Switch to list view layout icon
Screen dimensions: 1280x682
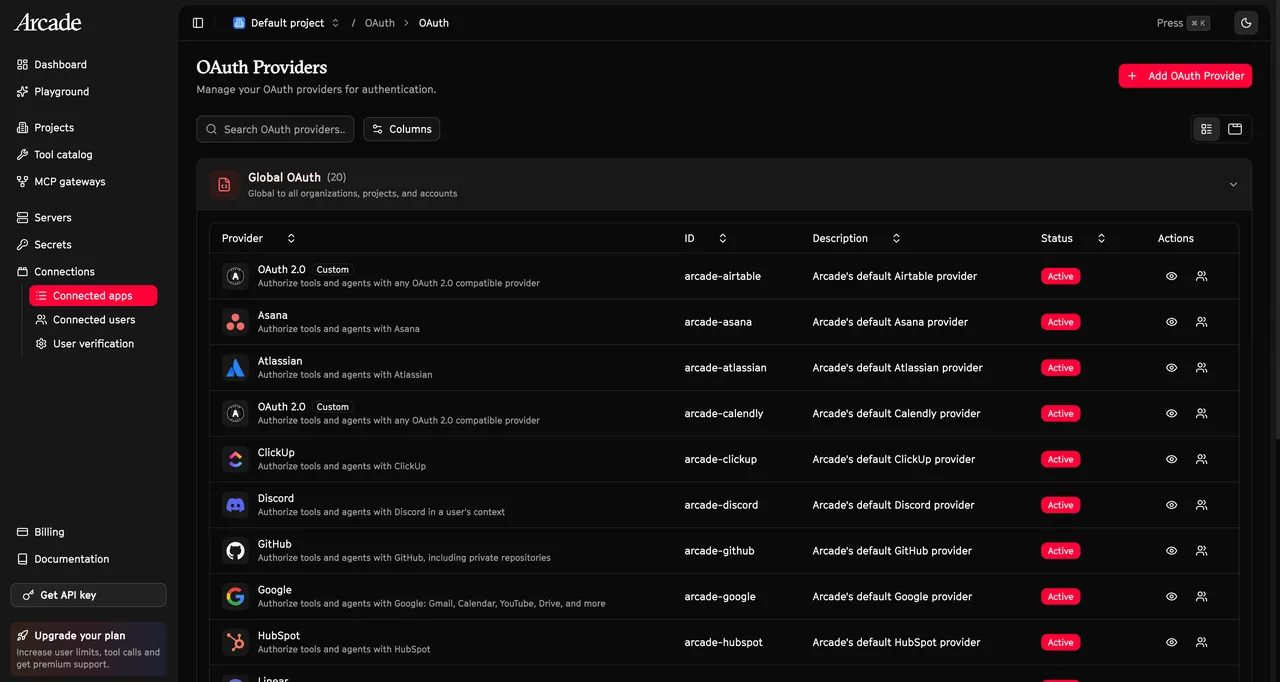point(1207,129)
